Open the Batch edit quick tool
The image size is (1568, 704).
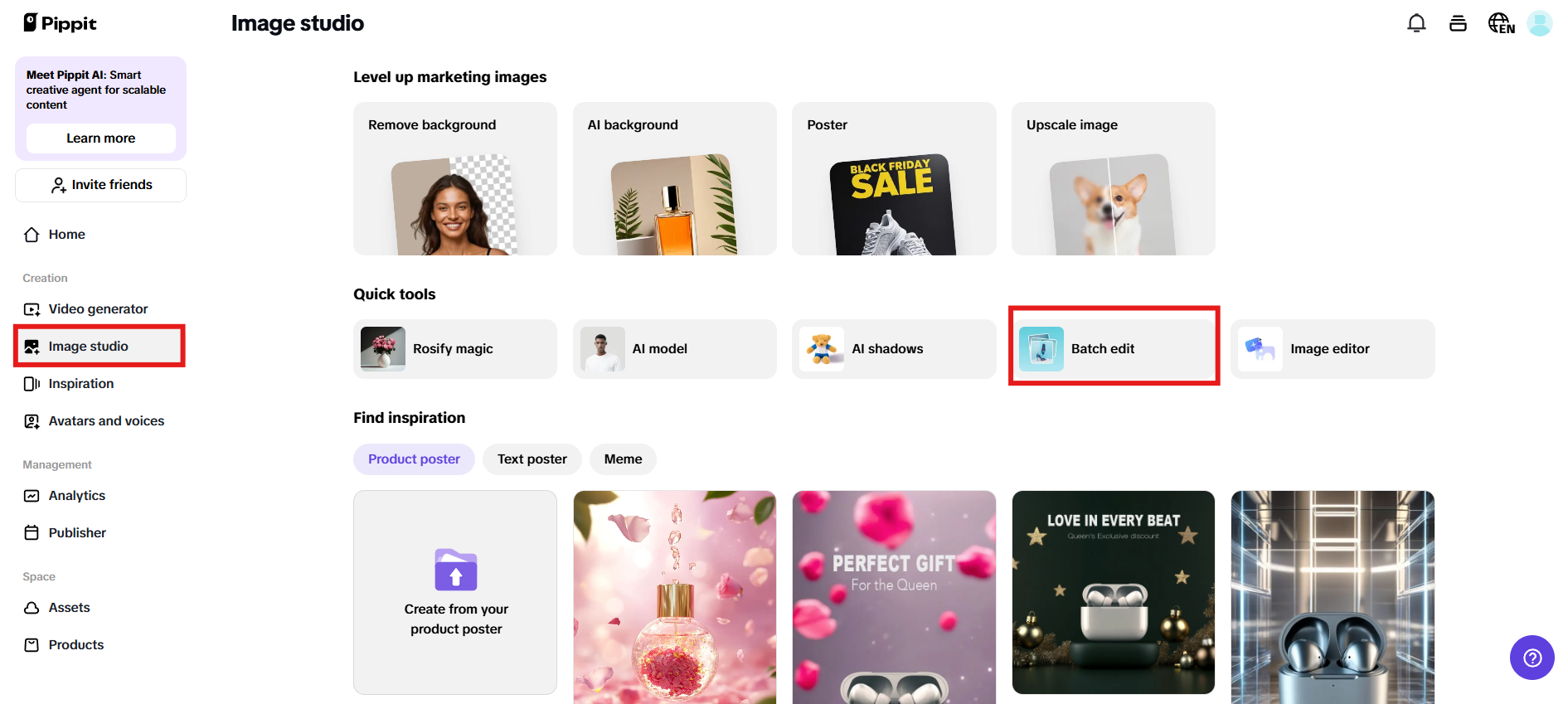coord(1114,349)
